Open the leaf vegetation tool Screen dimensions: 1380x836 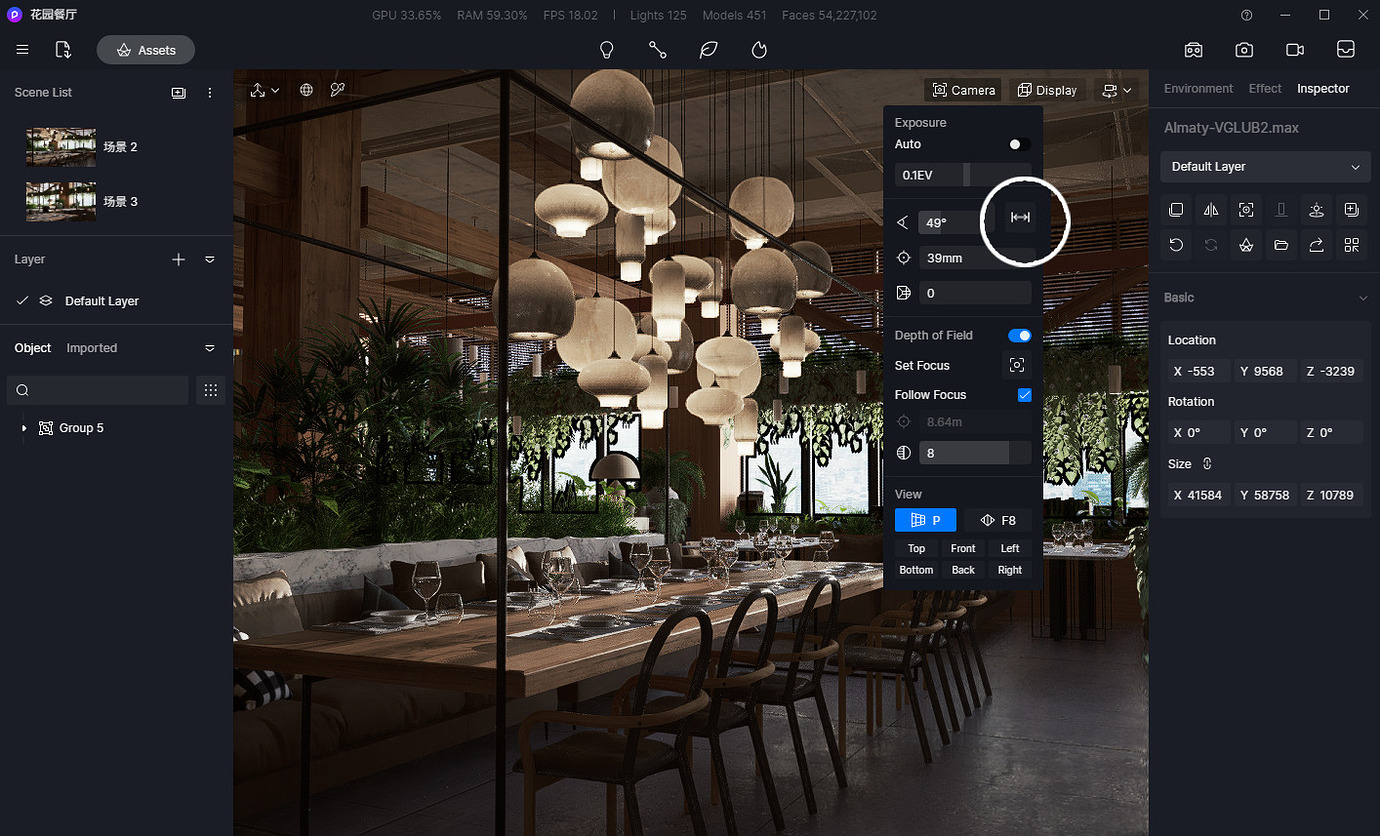click(x=708, y=49)
